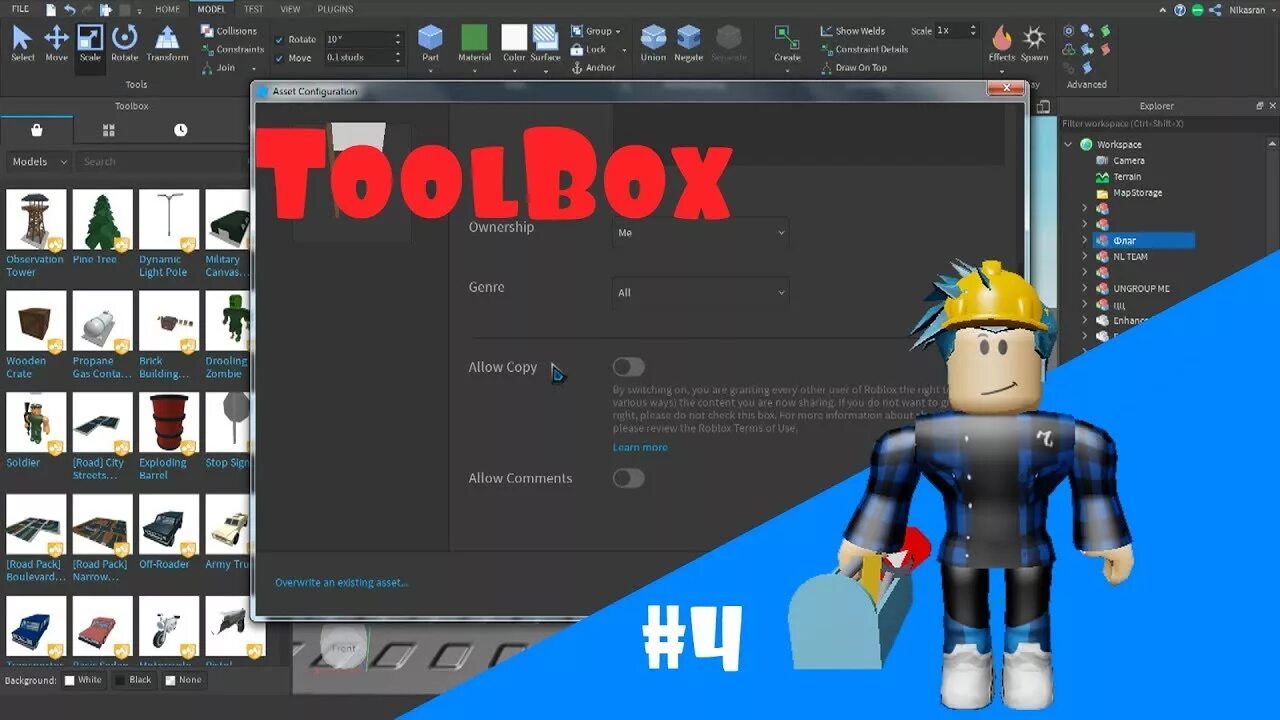
Task: Select Black background option
Action: click(x=133, y=680)
